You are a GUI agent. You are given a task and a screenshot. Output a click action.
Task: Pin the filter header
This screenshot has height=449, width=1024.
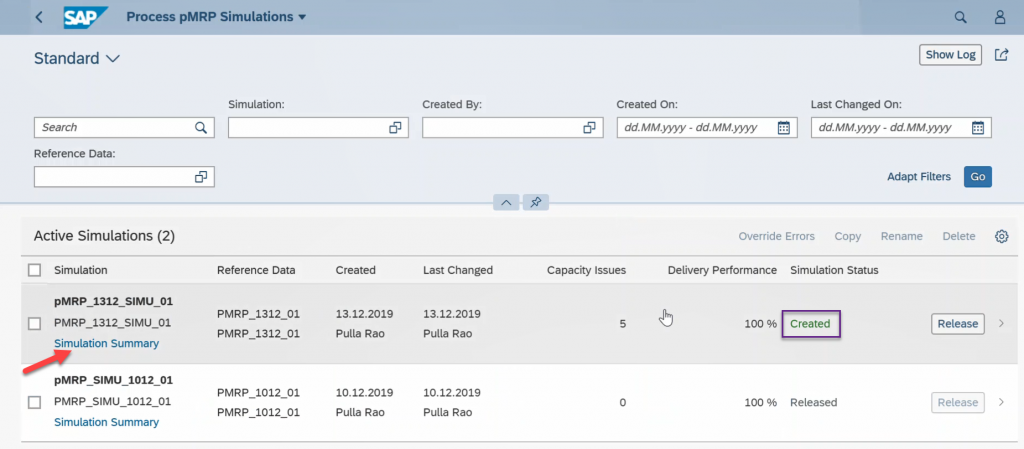(x=536, y=202)
